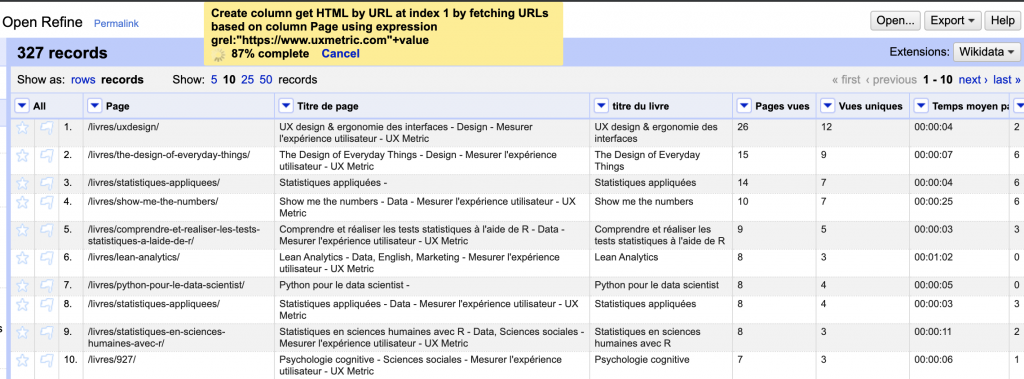
Task: Star row 5 comprendre-et-realiser-les-tests
Action: (x=23, y=230)
